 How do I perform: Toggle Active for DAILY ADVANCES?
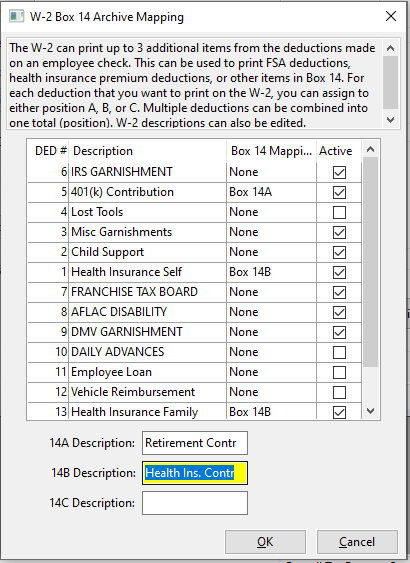click(x=339, y=352)
